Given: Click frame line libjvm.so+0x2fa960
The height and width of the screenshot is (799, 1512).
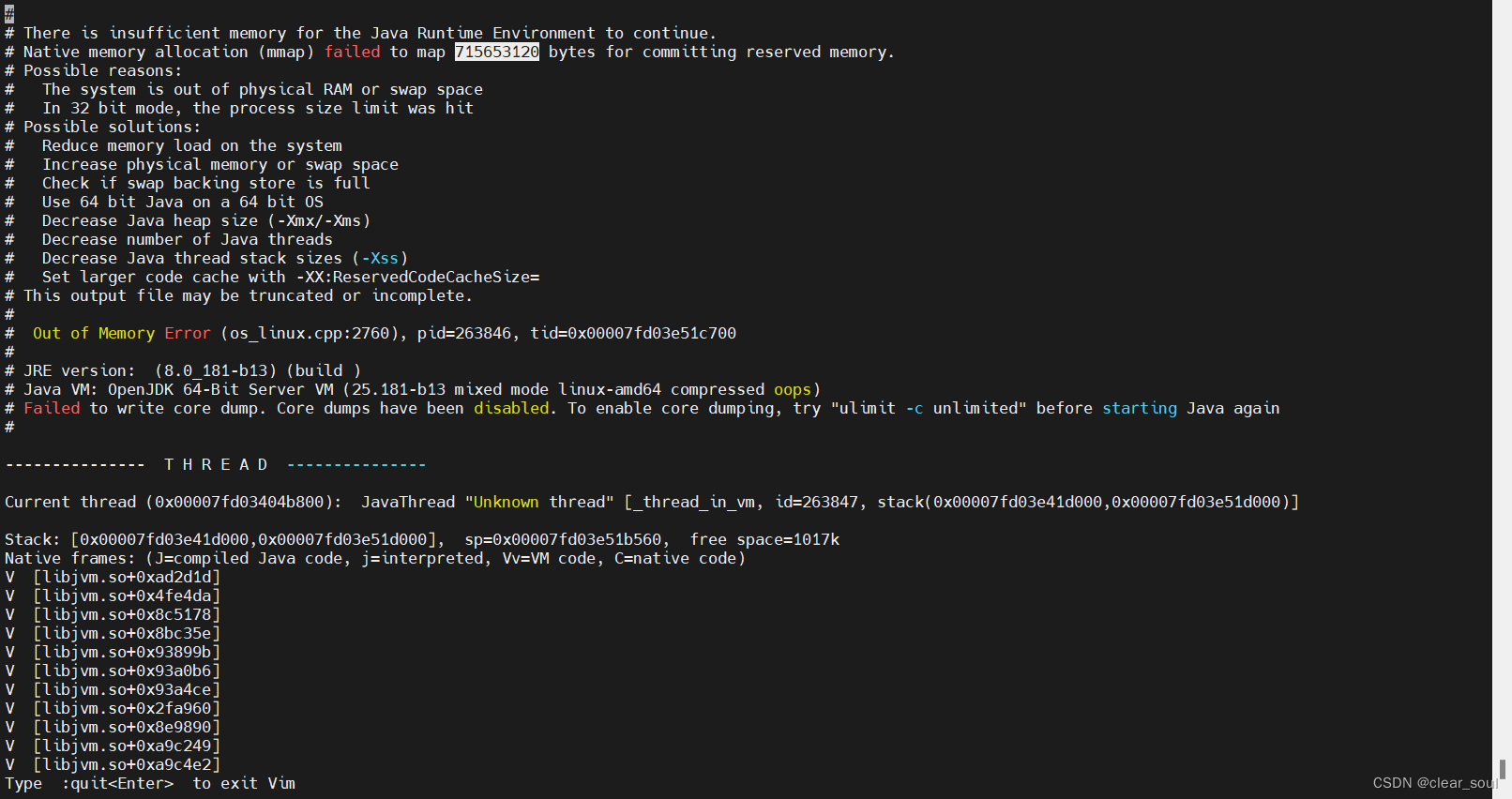Looking at the screenshot, I should (x=113, y=708).
